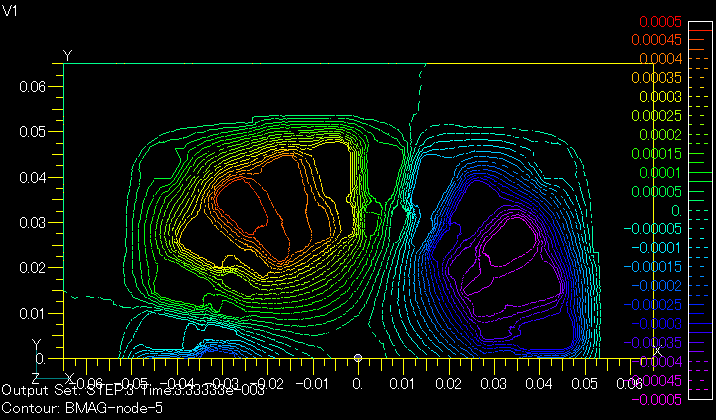Pick the blue -0.0002 legend value

[x=660, y=287]
